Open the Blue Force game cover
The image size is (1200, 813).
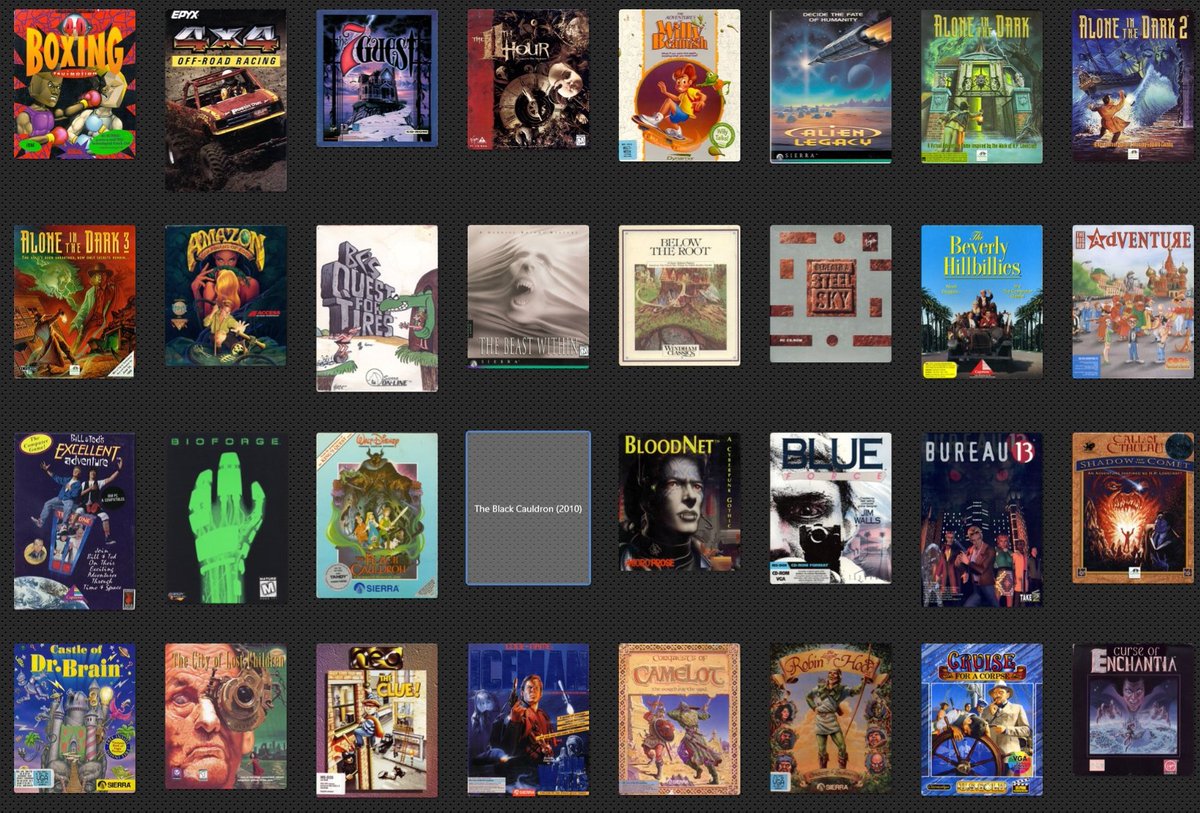click(x=830, y=508)
